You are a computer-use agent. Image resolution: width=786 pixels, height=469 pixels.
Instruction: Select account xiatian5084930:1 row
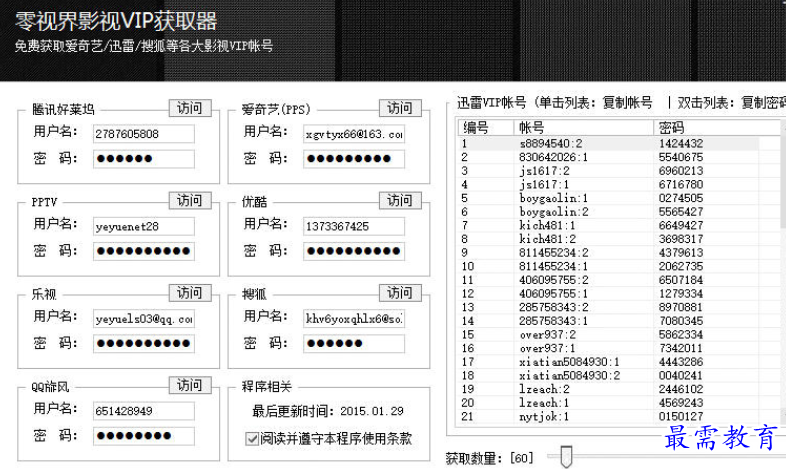(x=609, y=362)
